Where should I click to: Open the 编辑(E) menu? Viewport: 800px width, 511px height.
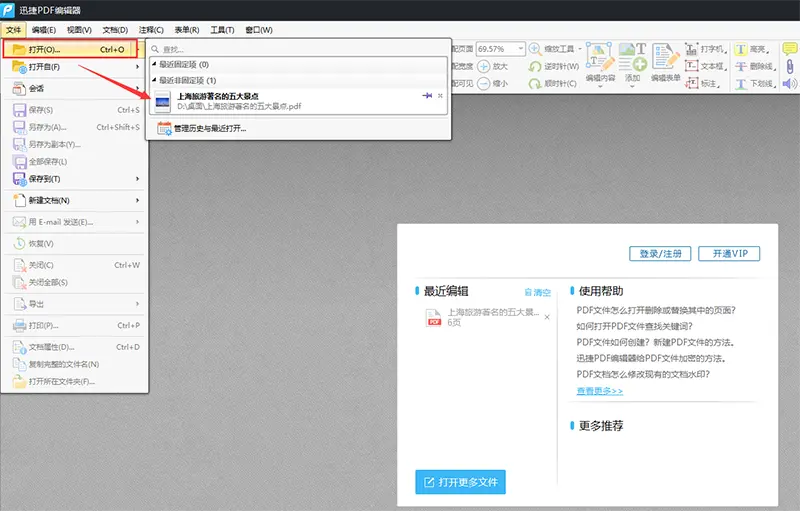[x=43, y=30]
